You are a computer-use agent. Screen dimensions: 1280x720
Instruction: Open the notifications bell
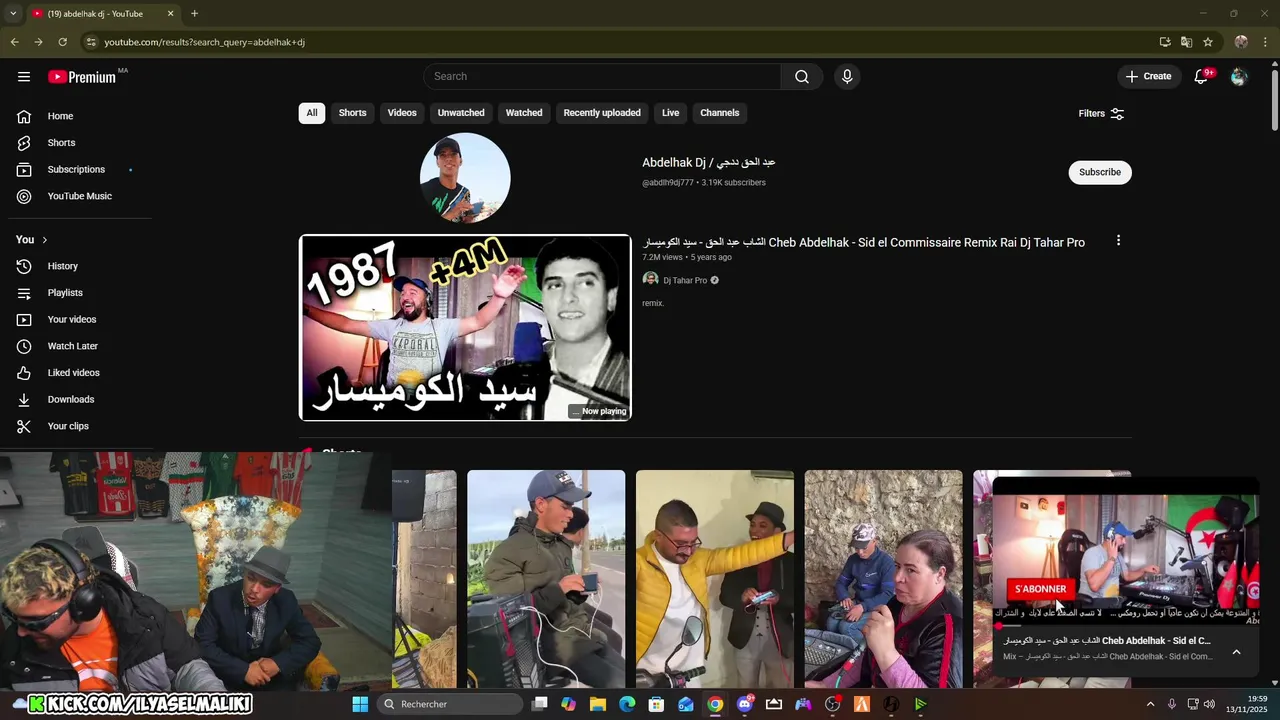1202,77
